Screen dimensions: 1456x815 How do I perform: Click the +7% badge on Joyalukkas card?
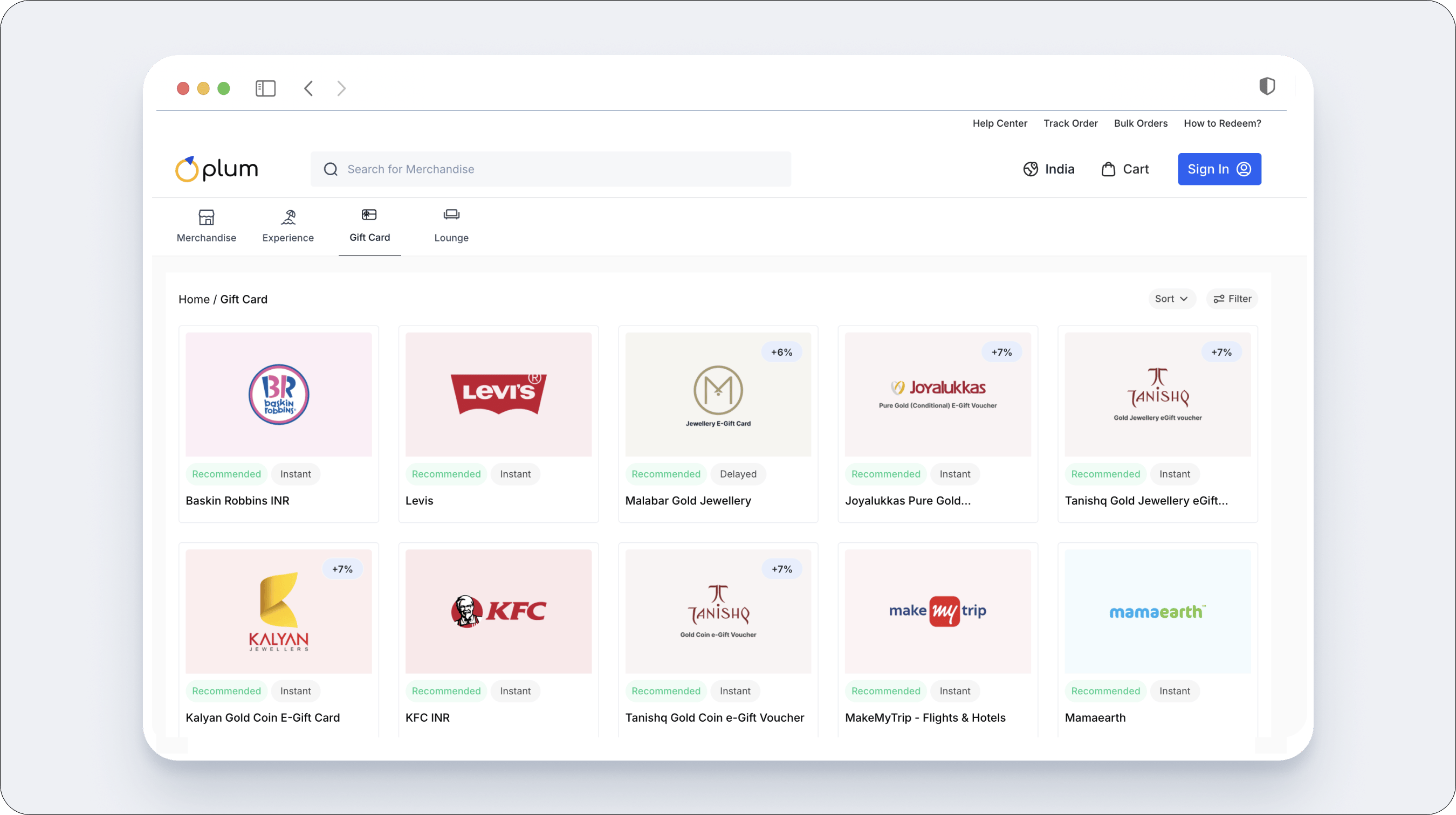[1001, 352]
